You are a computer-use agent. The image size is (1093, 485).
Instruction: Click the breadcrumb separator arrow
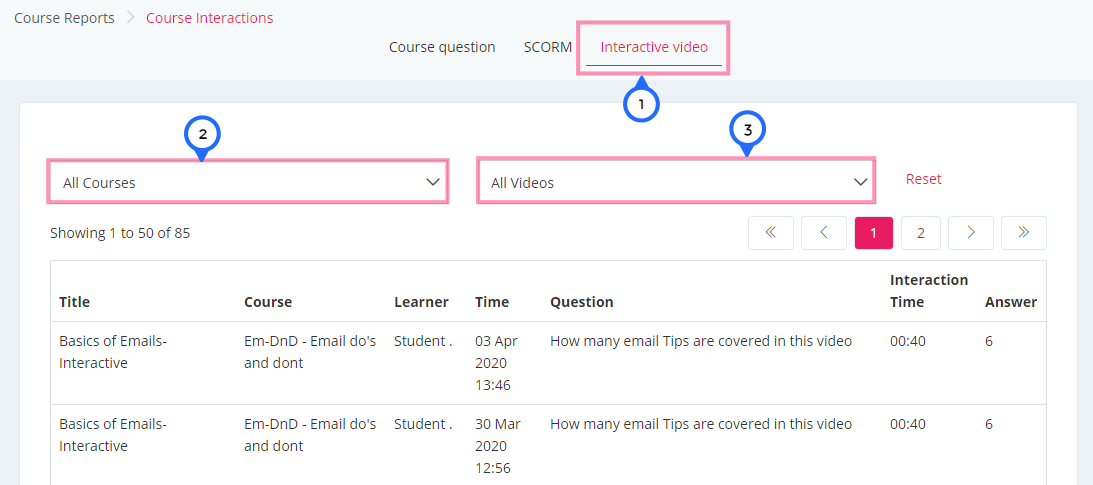[130, 18]
